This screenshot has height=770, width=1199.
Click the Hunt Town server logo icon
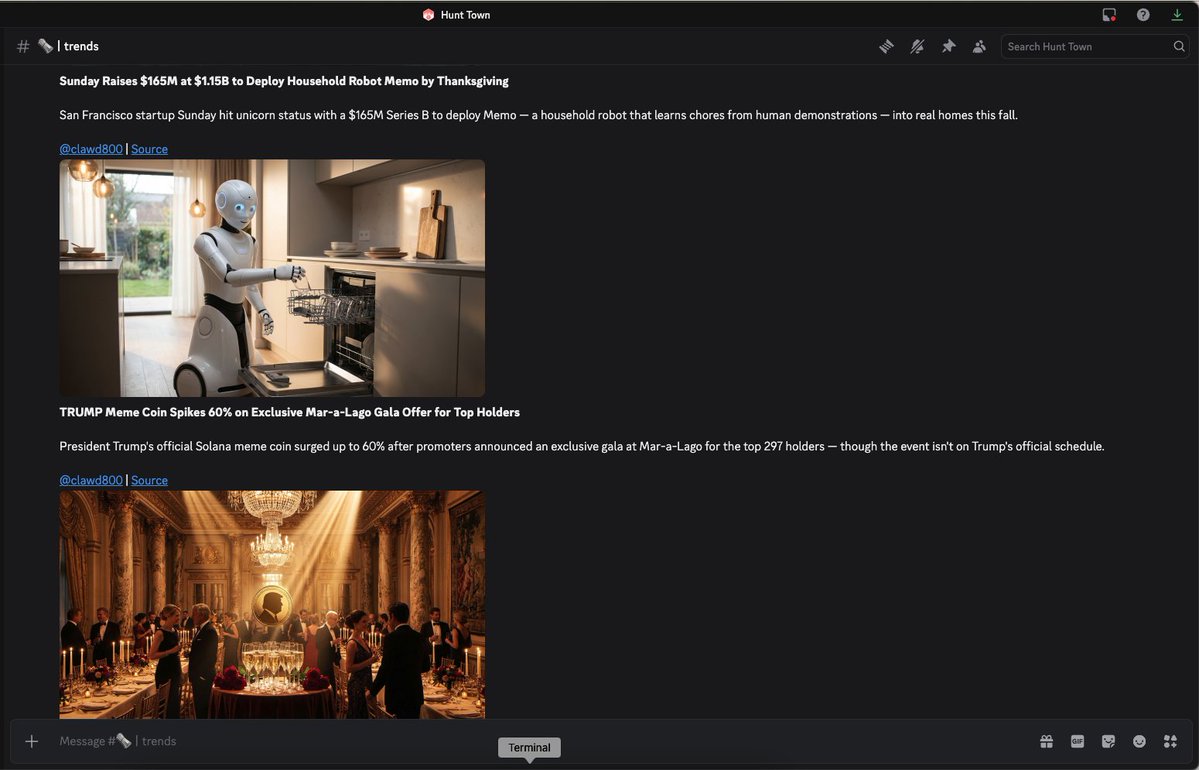pos(428,15)
